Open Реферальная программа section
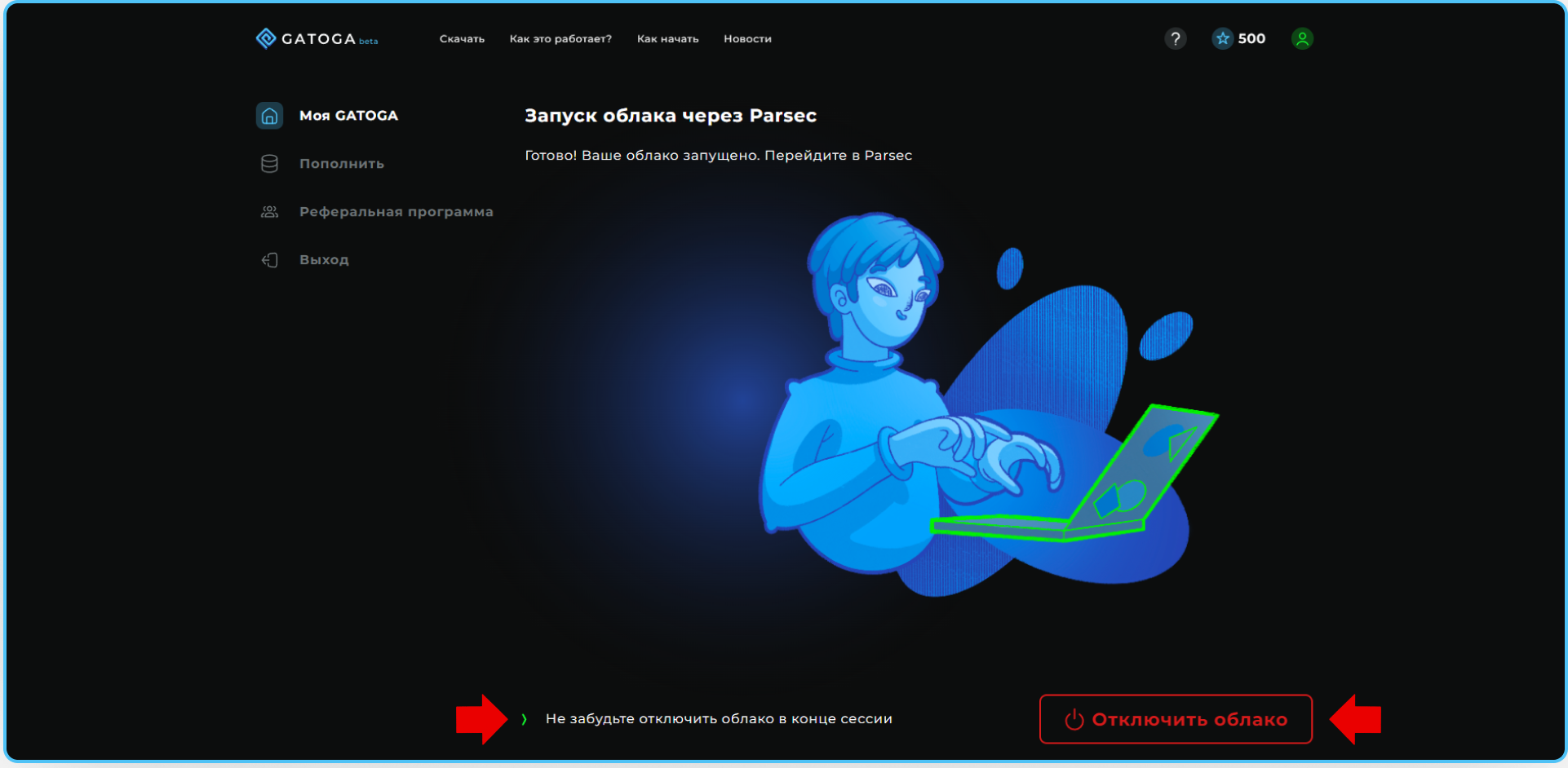The width and height of the screenshot is (1568, 768). click(x=396, y=212)
